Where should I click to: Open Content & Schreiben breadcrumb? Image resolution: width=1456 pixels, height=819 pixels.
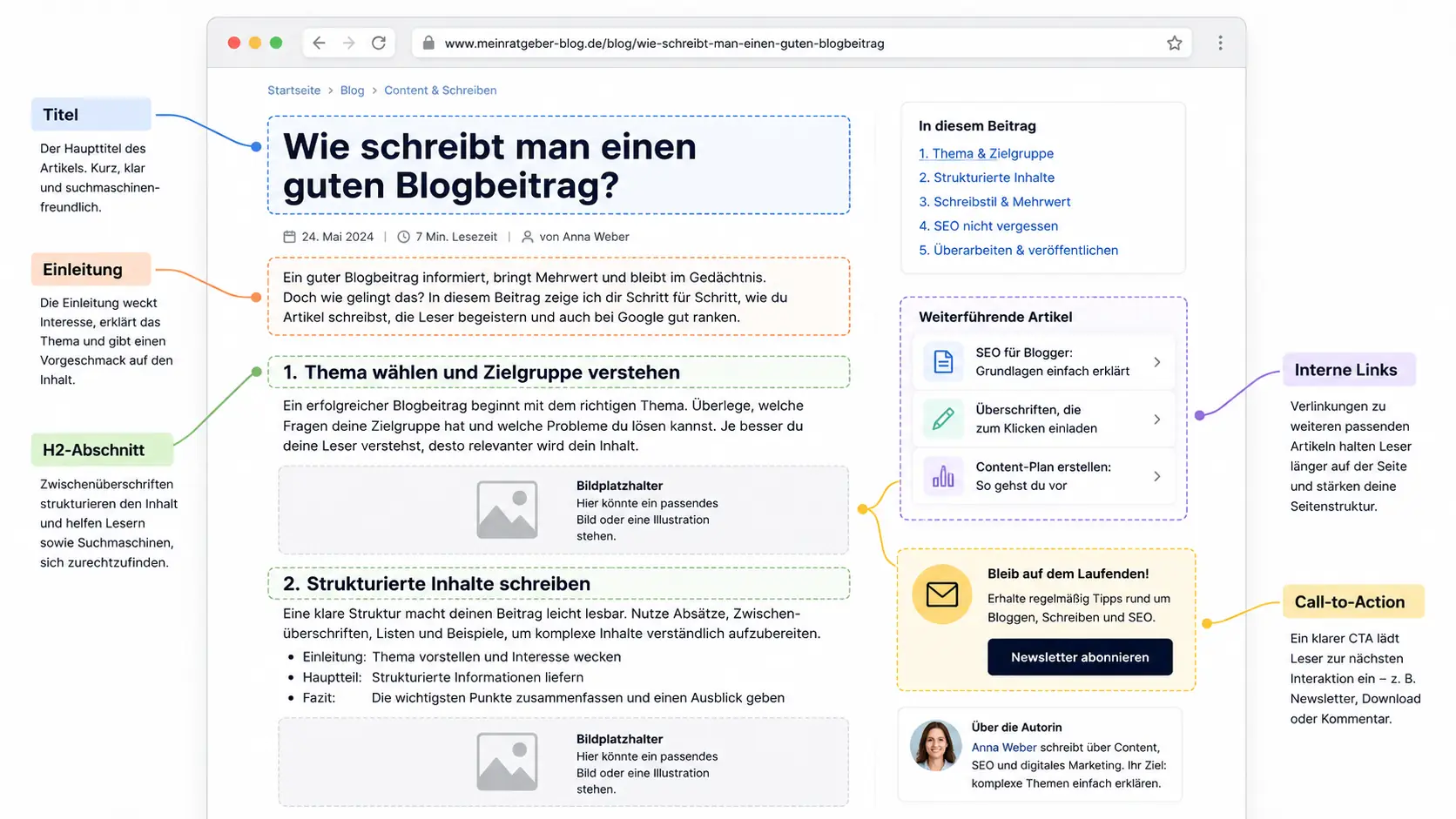click(x=441, y=91)
